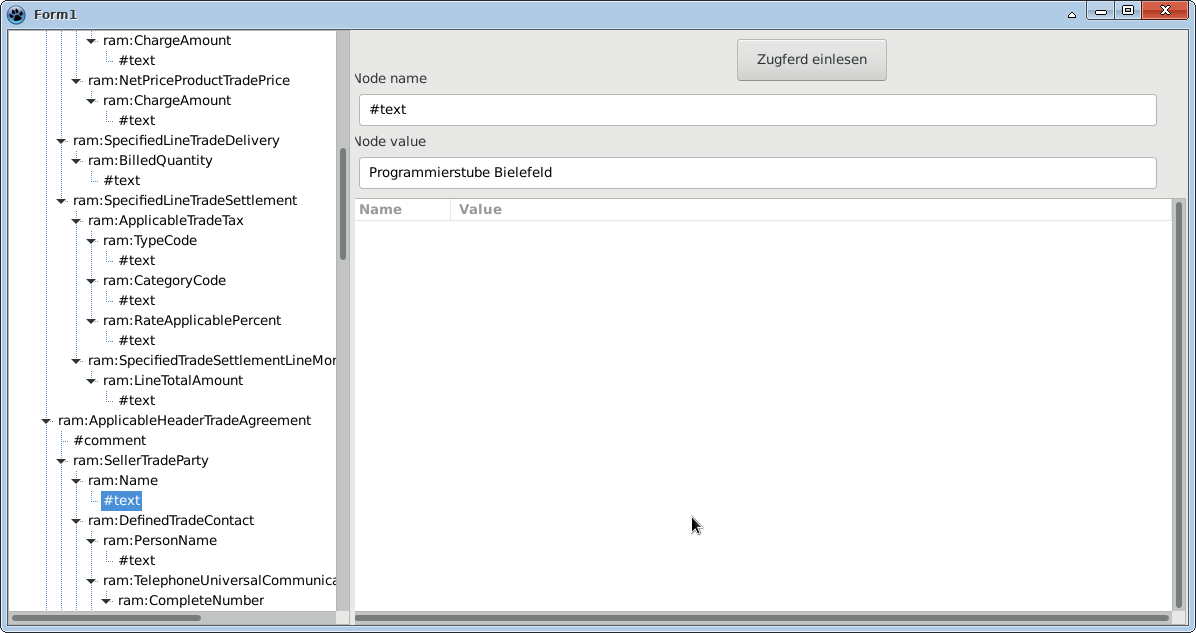Collapse the ram:Name node arrow

76,481
